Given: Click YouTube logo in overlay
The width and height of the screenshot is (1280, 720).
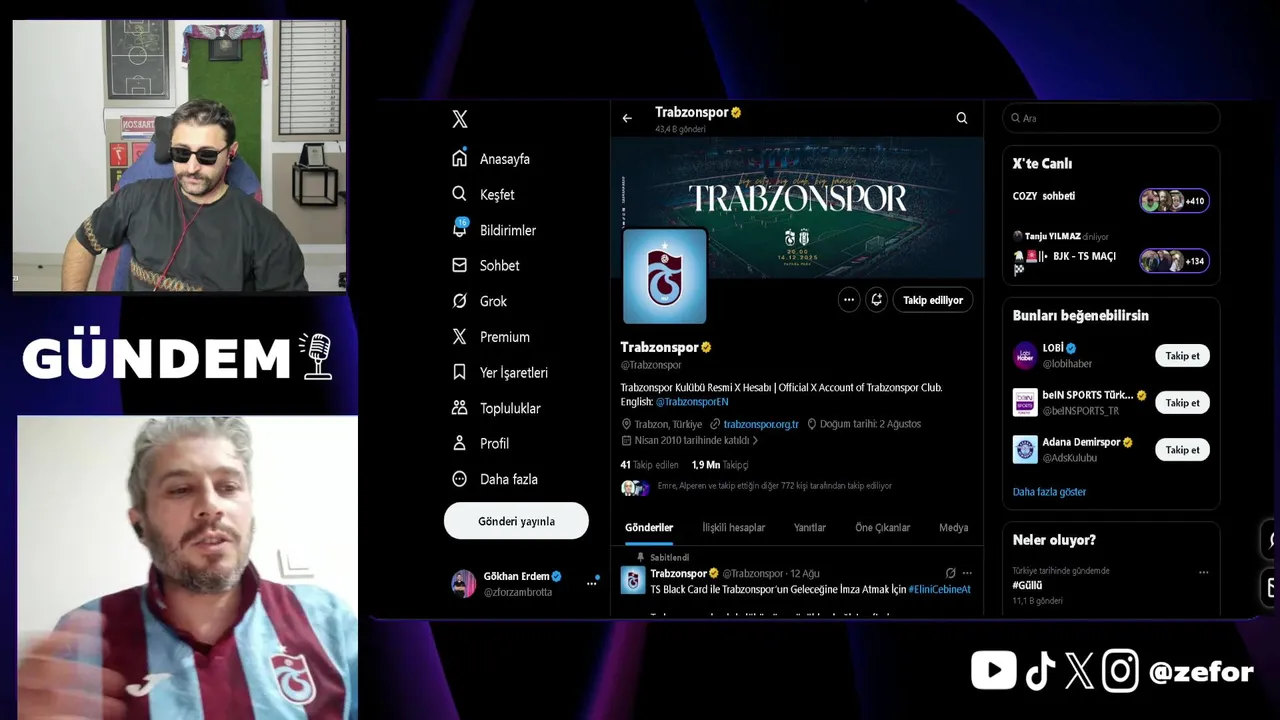Looking at the screenshot, I should 993,670.
